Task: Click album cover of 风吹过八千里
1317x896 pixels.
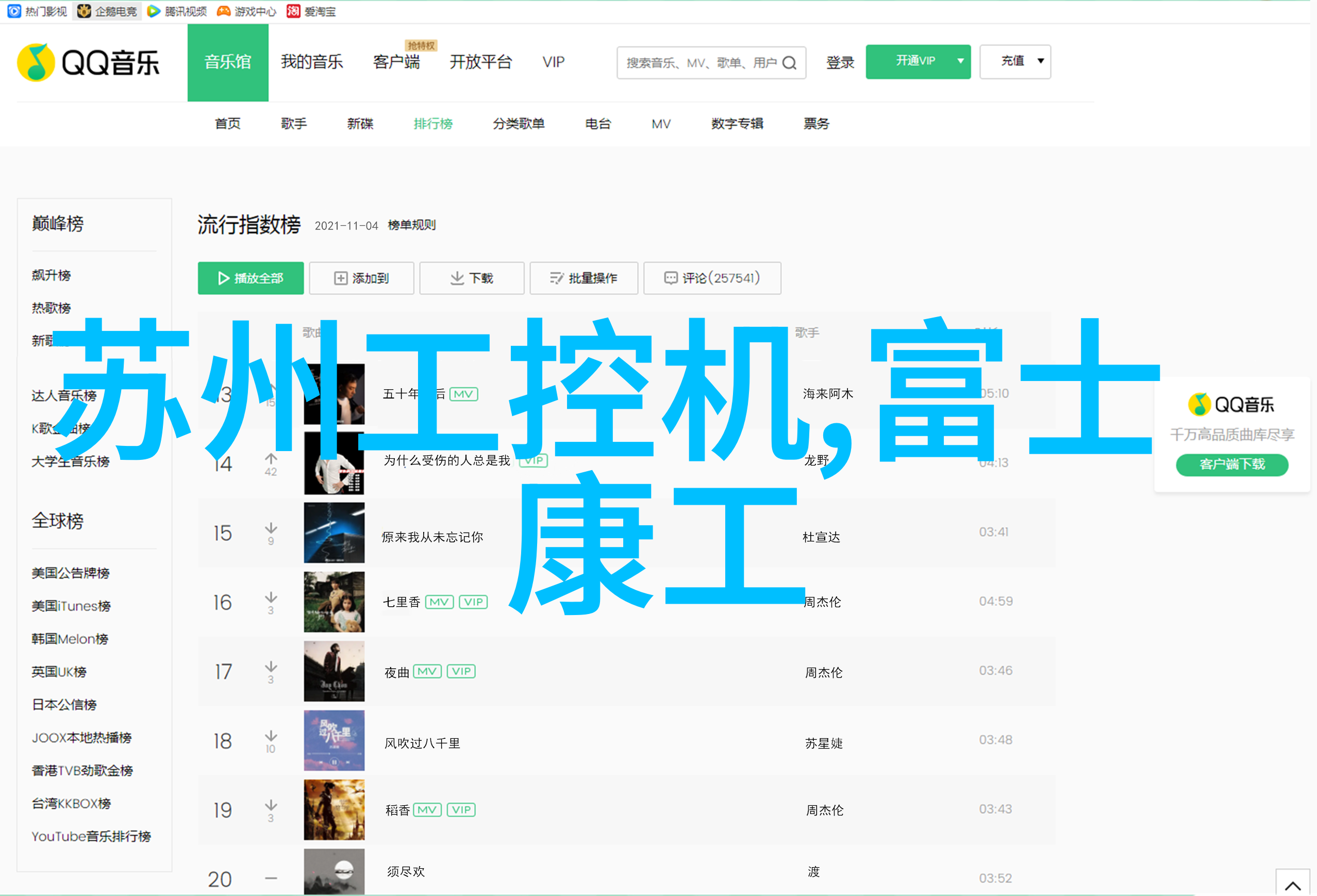Action: [x=334, y=740]
